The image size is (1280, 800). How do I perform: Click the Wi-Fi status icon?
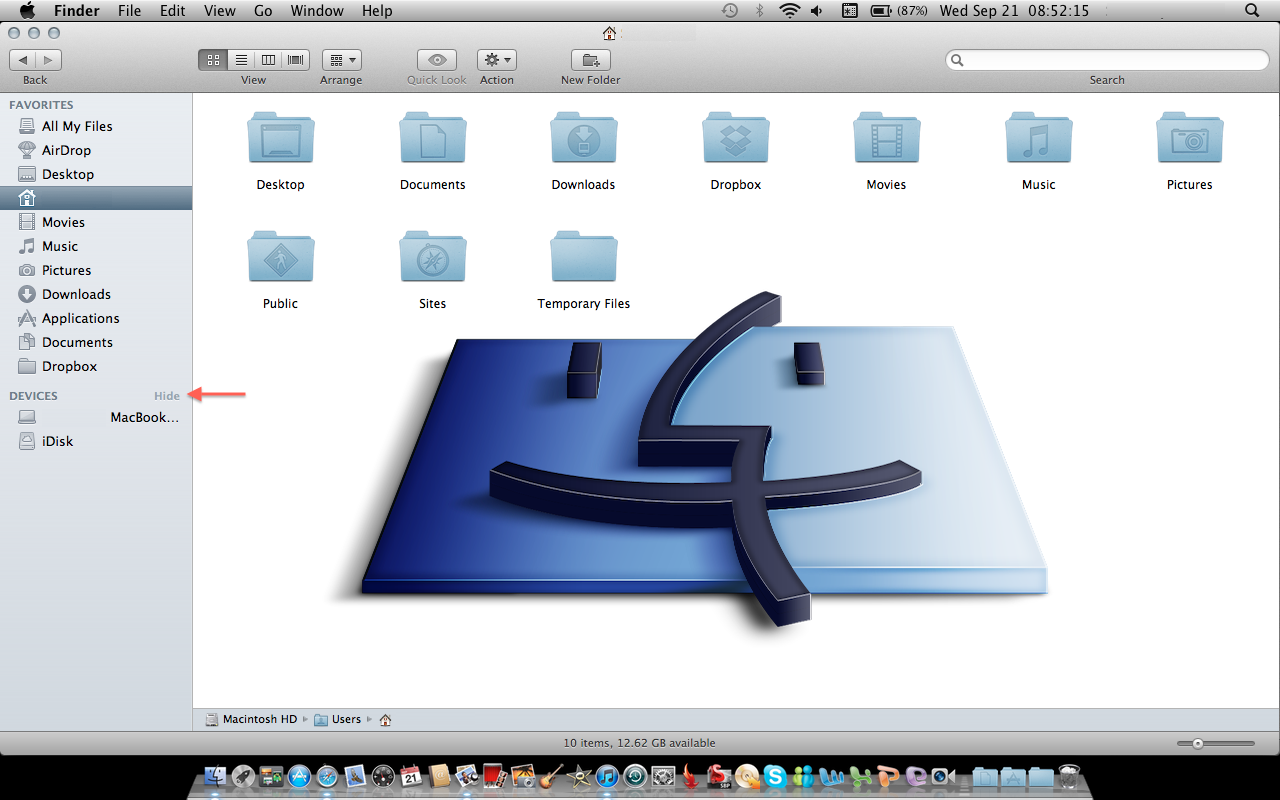(790, 11)
